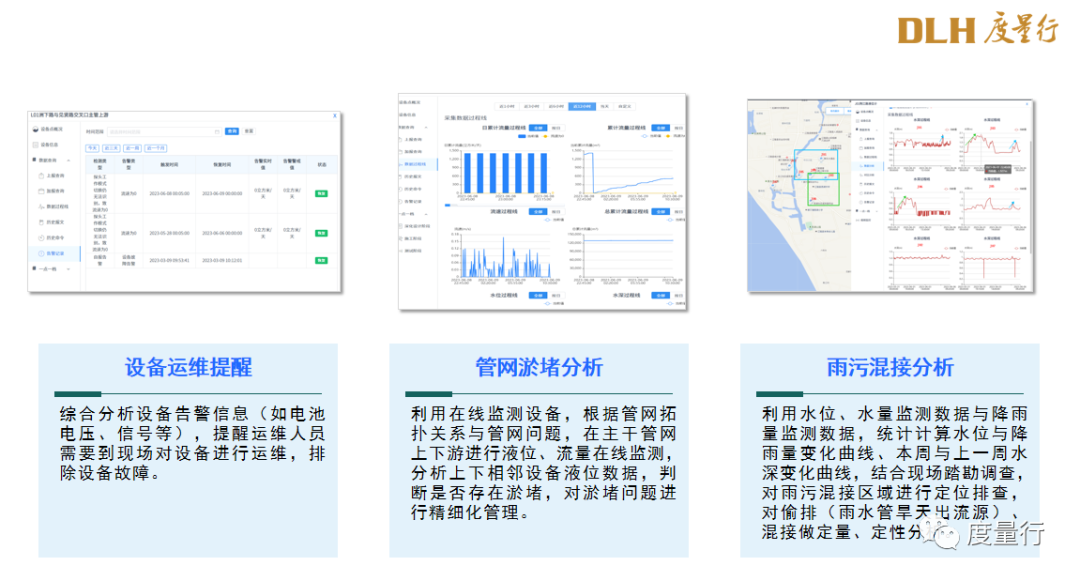Select highlighted 告警记录 icon in left alarm window
Screen dimensions: 1080x581
[41, 253]
